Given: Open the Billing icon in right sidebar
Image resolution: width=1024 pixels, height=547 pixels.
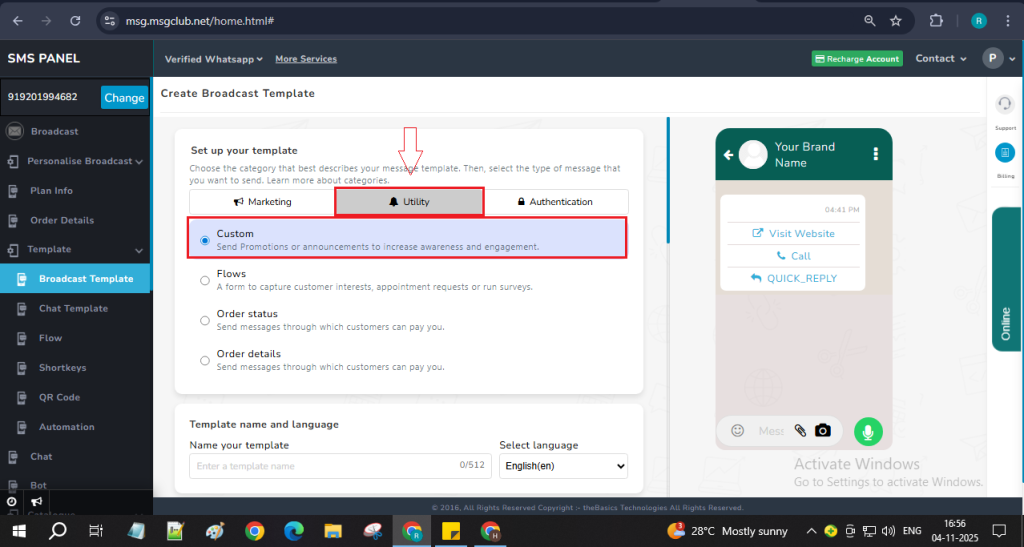Looking at the screenshot, I should (x=1005, y=153).
